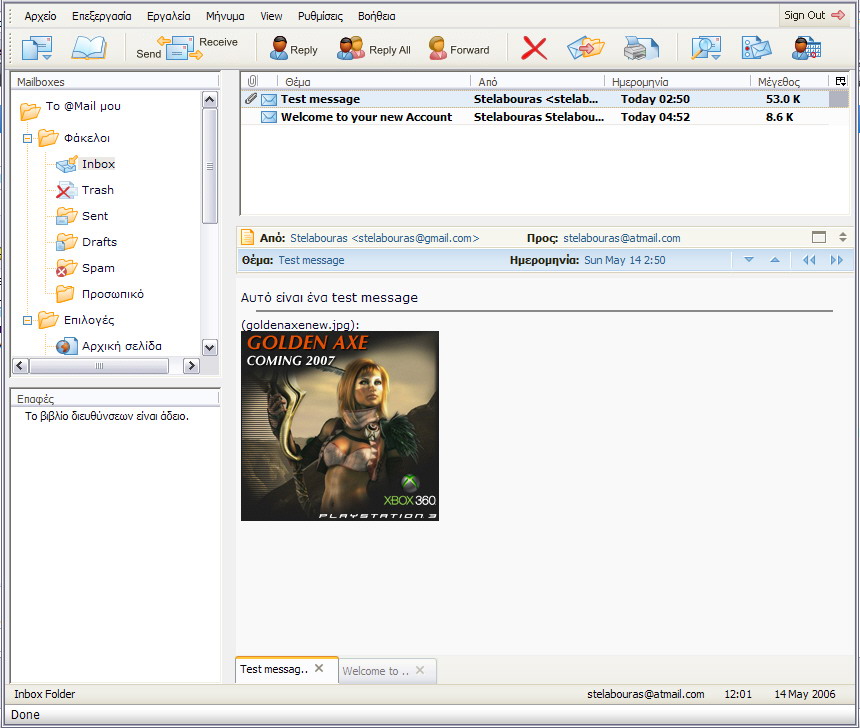
Task: Open the address book icon in toolbar
Action: click(x=88, y=48)
